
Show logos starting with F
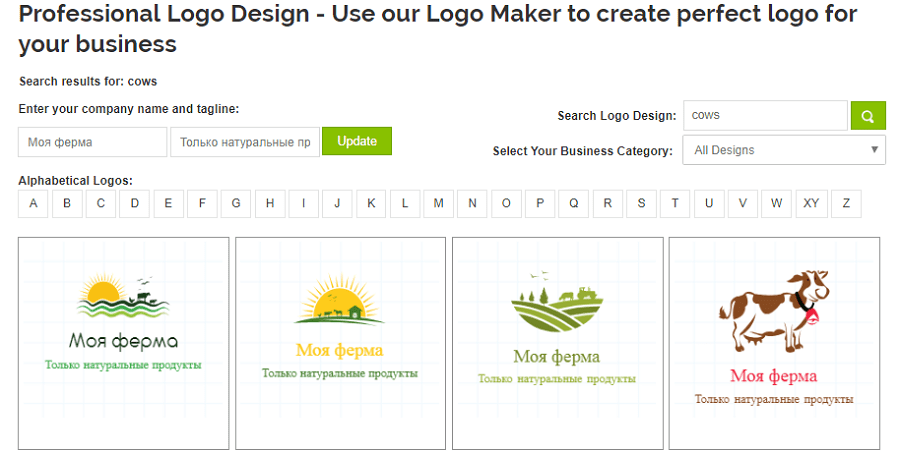point(202,203)
